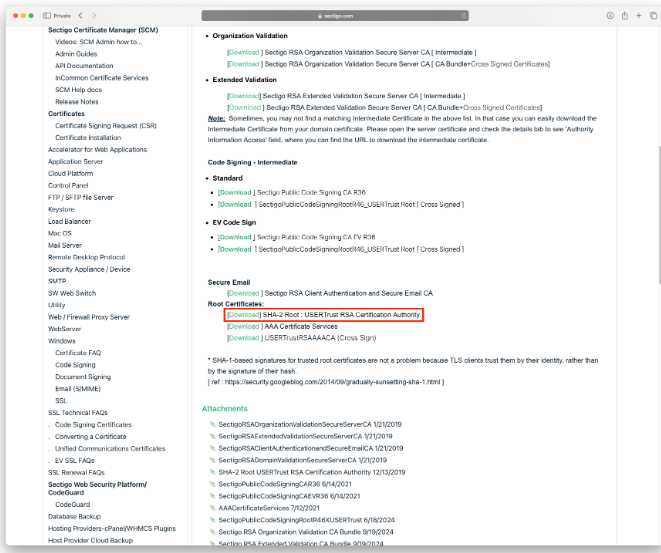Open Cloud Platform category
The width and height of the screenshot is (661, 553).
(70, 174)
